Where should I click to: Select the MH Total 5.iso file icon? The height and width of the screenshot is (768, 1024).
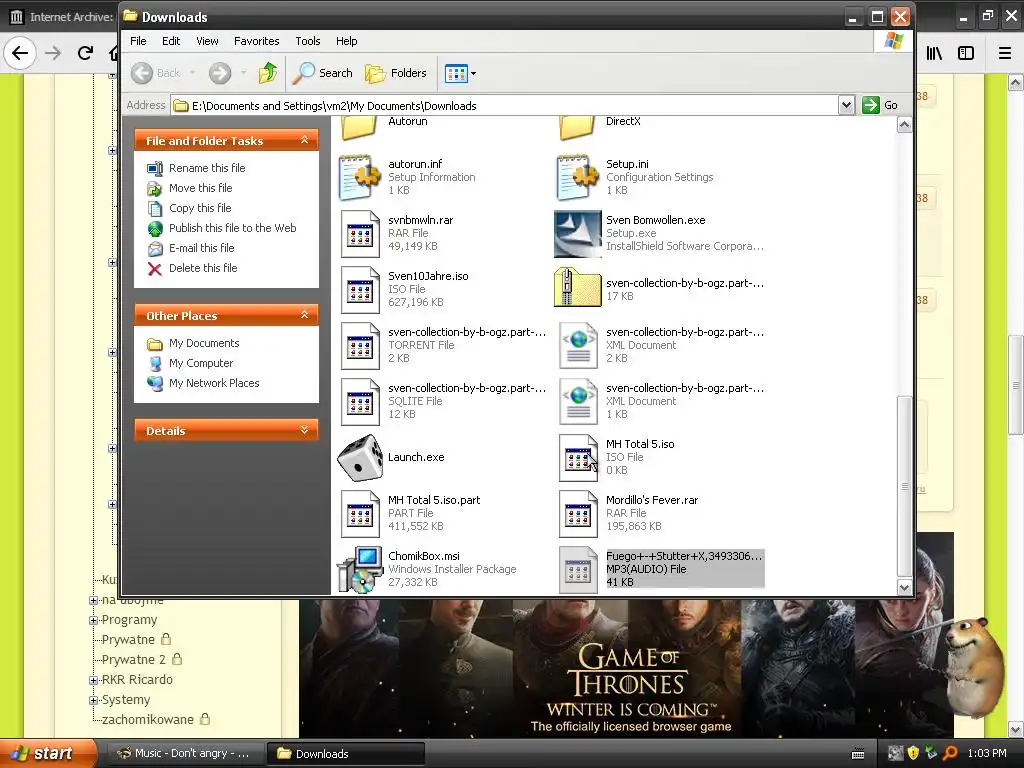point(578,458)
